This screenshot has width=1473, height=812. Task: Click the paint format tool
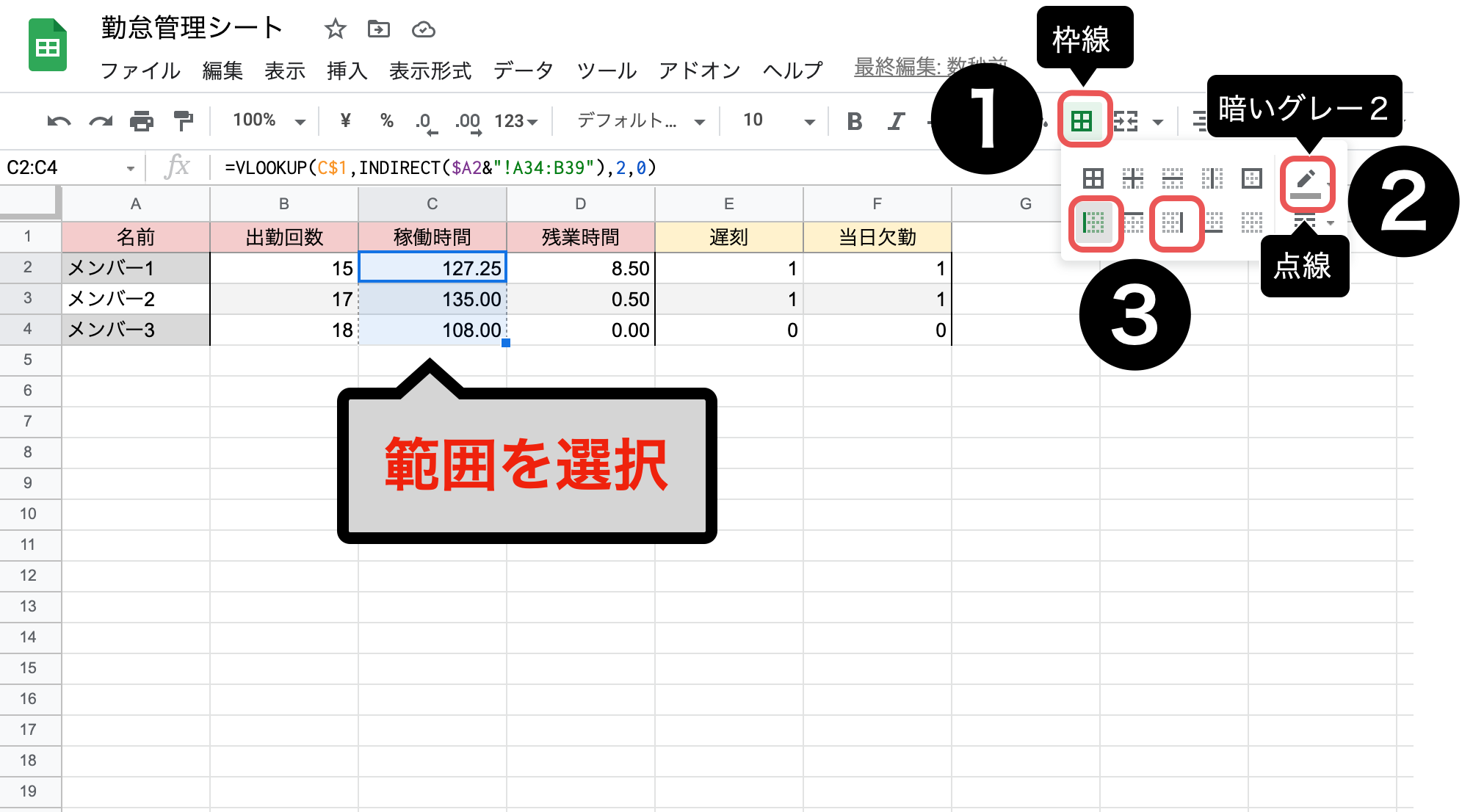point(184,121)
